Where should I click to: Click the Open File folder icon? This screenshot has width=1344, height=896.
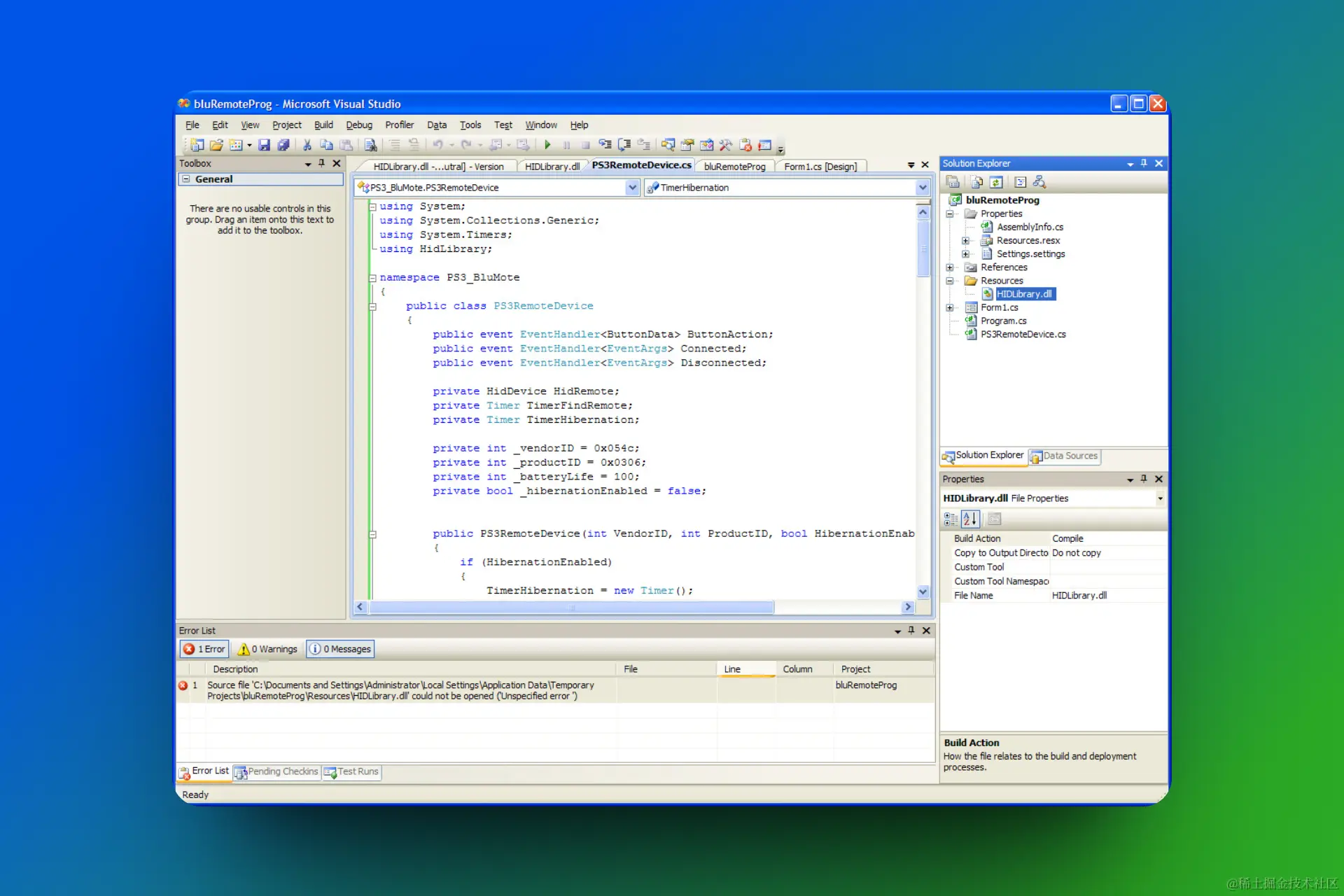click(x=216, y=145)
